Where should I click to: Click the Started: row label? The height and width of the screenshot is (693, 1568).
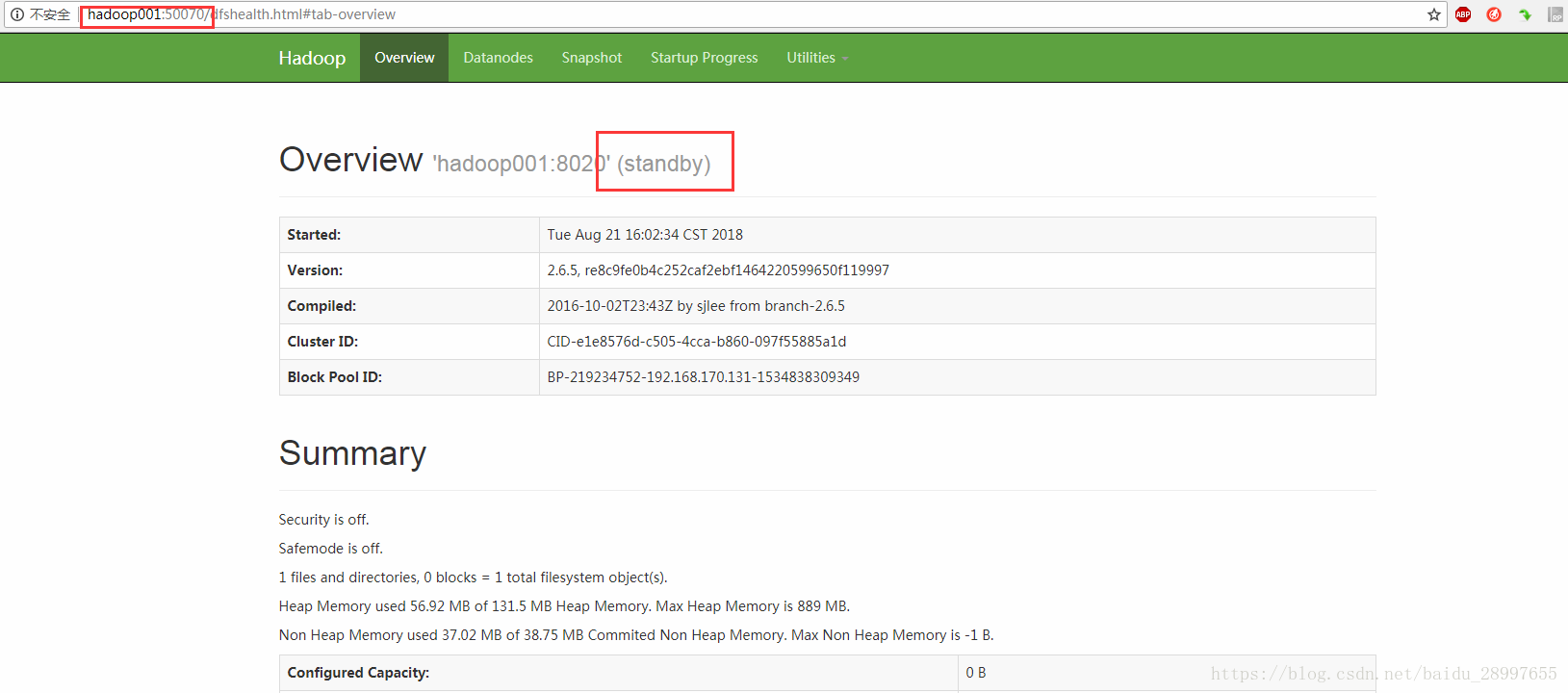(314, 235)
